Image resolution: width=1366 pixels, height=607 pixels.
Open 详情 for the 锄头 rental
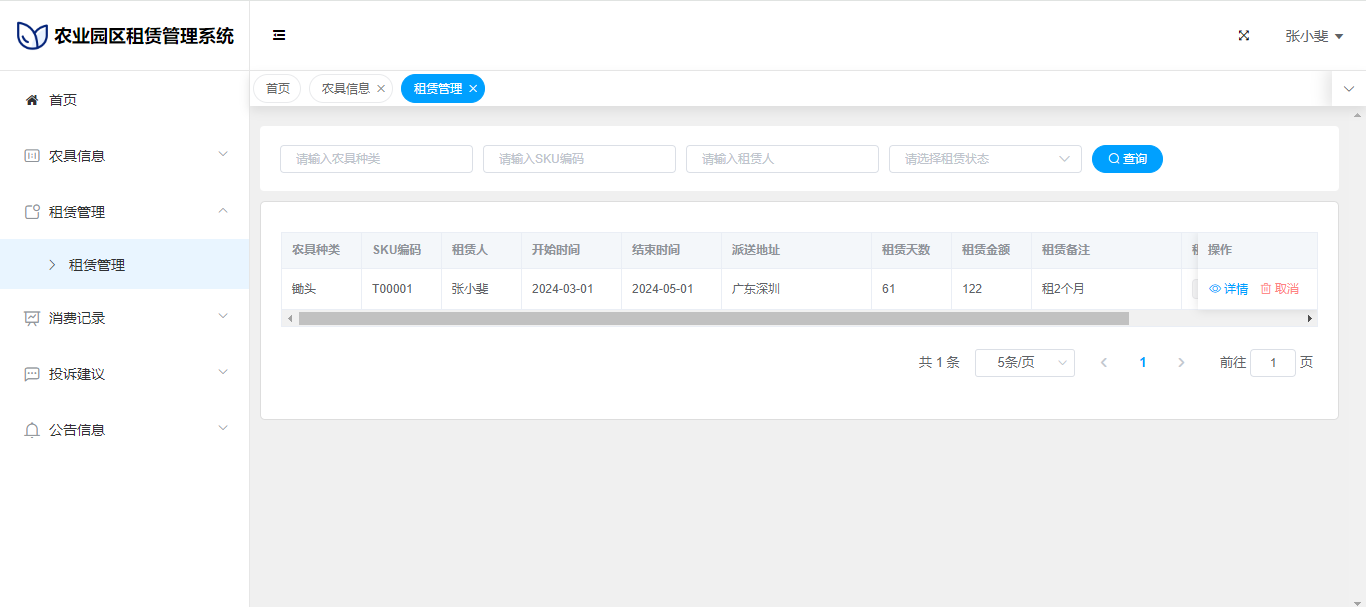(1229, 289)
